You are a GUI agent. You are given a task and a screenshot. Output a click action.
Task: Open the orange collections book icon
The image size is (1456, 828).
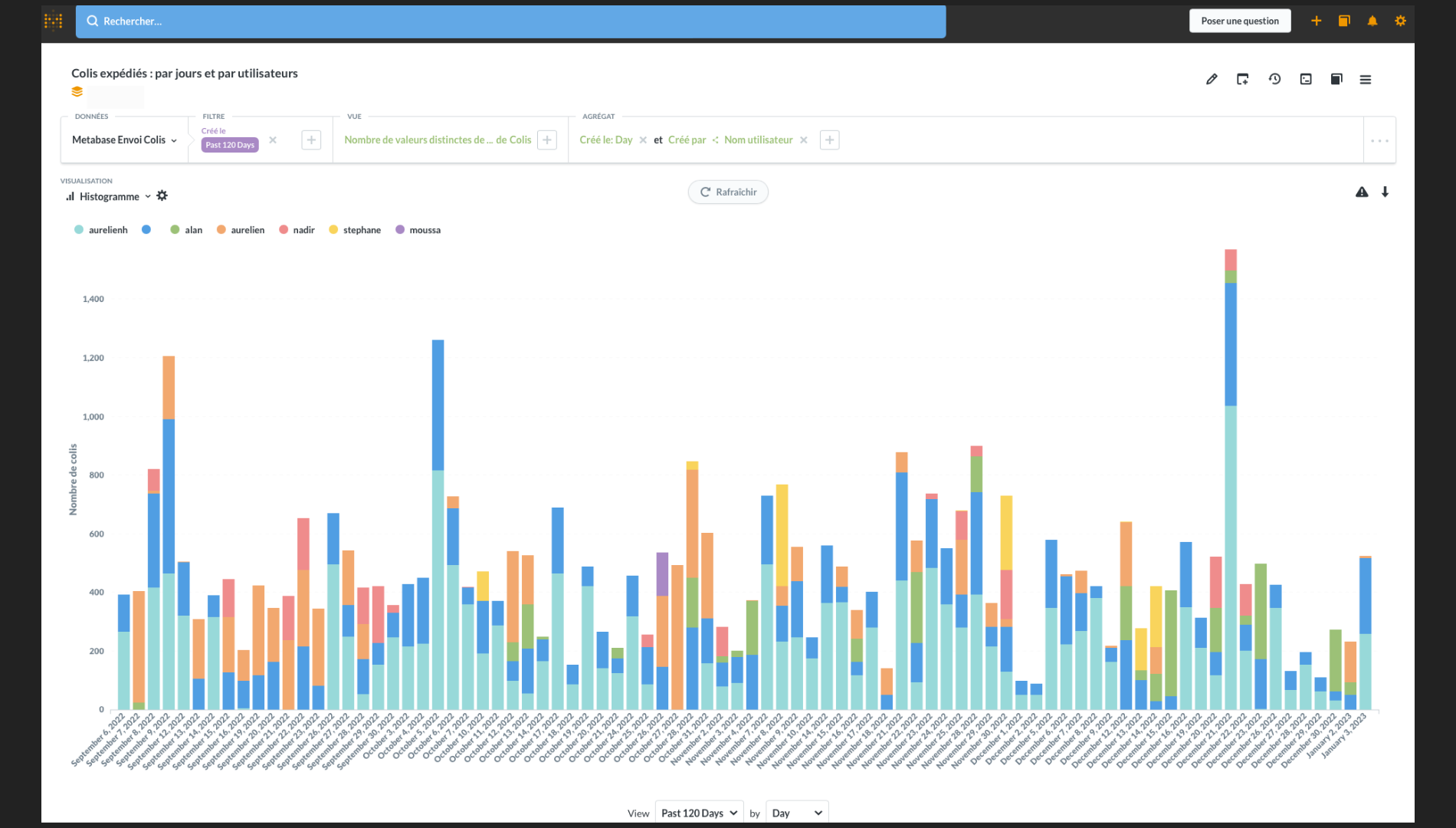tap(1344, 21)
